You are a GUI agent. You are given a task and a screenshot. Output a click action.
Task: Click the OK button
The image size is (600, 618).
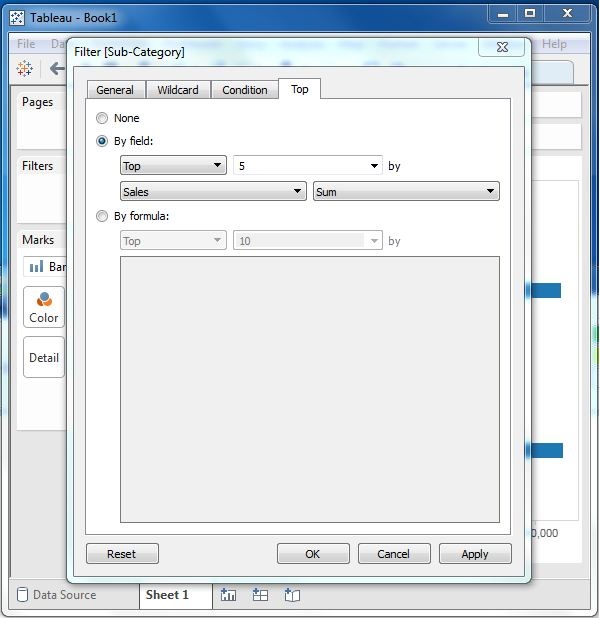[x=313, y=554]
